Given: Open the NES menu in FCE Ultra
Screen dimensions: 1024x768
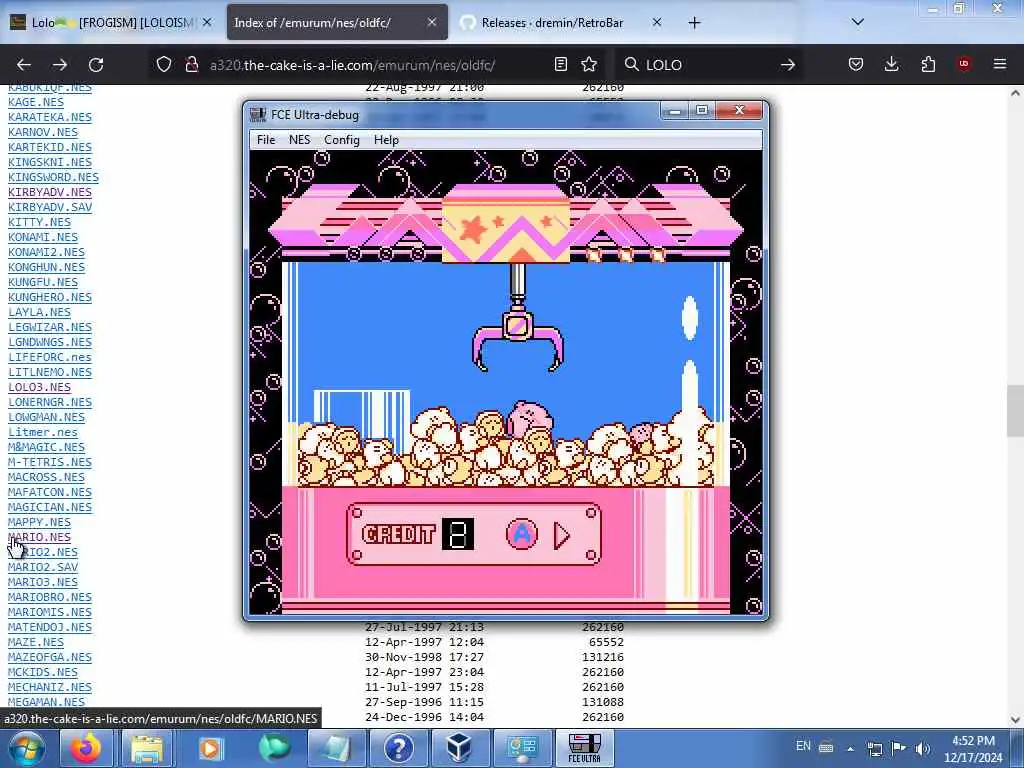Looking at the screenshot, I should point(300,140).
